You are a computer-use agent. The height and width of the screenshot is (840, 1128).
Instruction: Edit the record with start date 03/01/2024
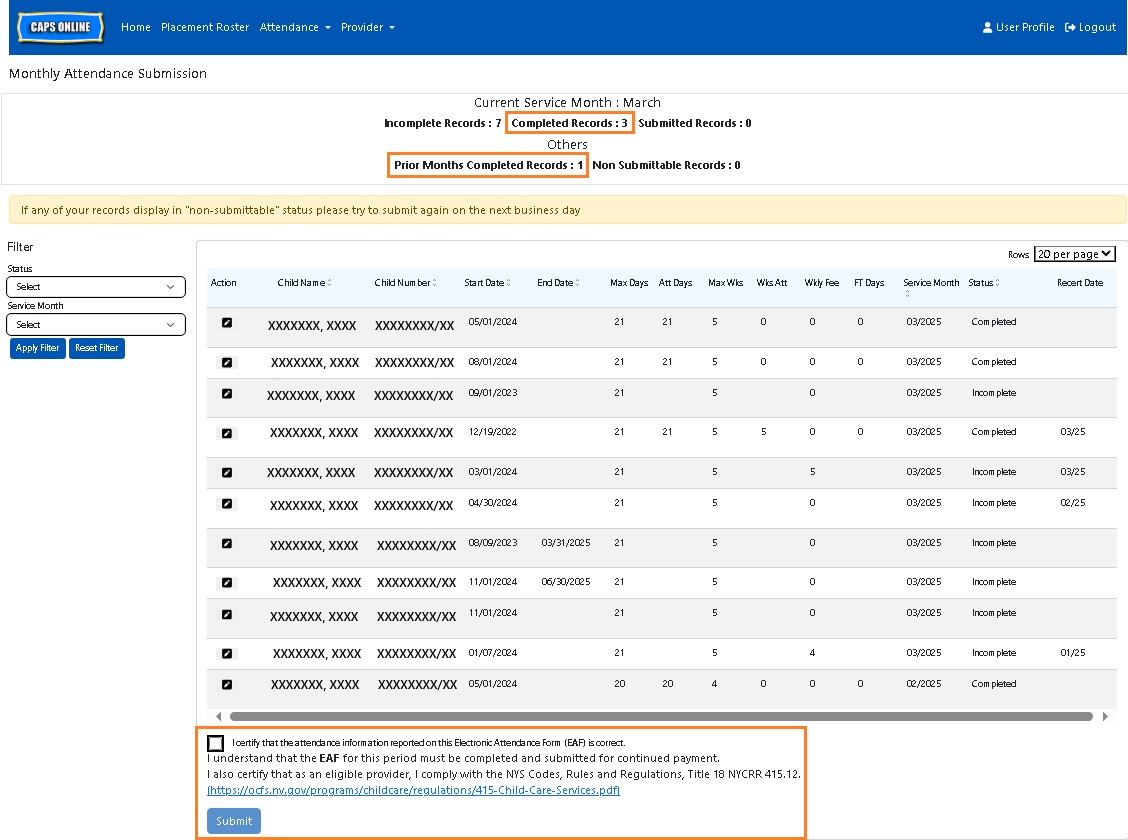click(227, 472)
